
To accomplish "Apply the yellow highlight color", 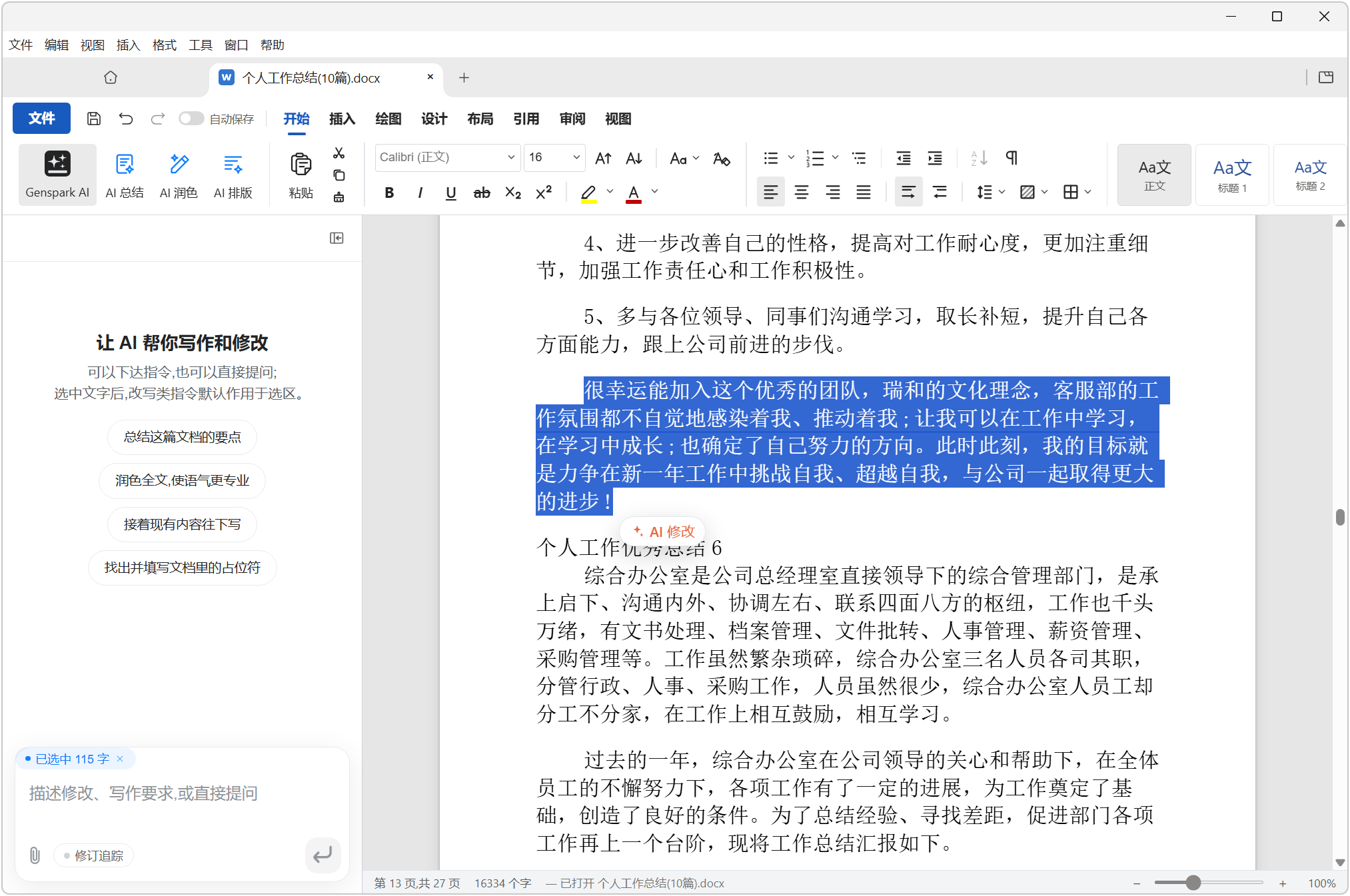I will point(588,193).
